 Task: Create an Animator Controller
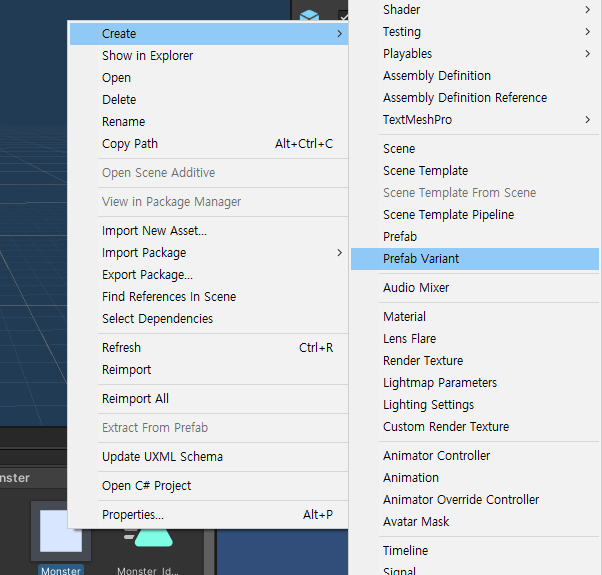click(x=475, y=456)
